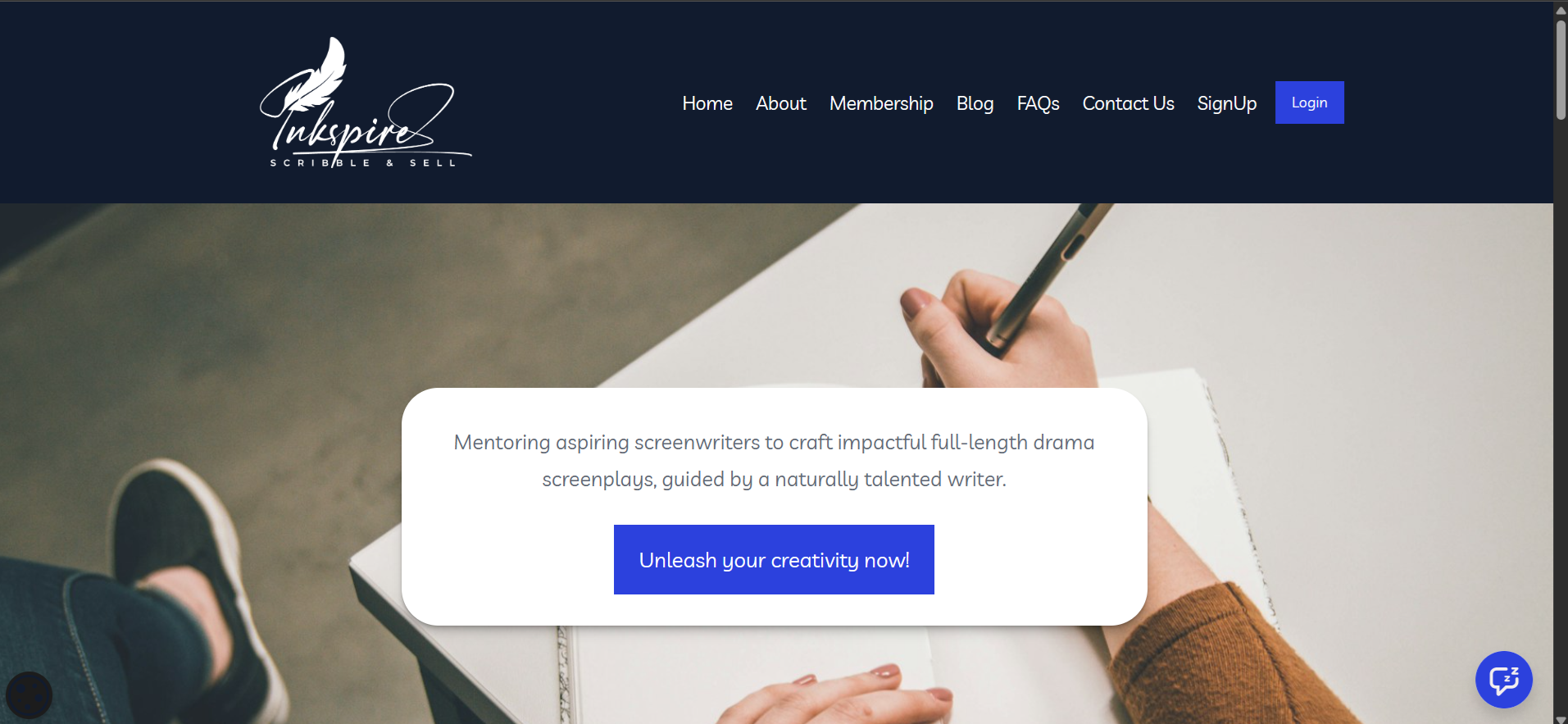Click the Inkspire feather logo
The height and width of the screenshot is (724, 1568).
[366, 102]
